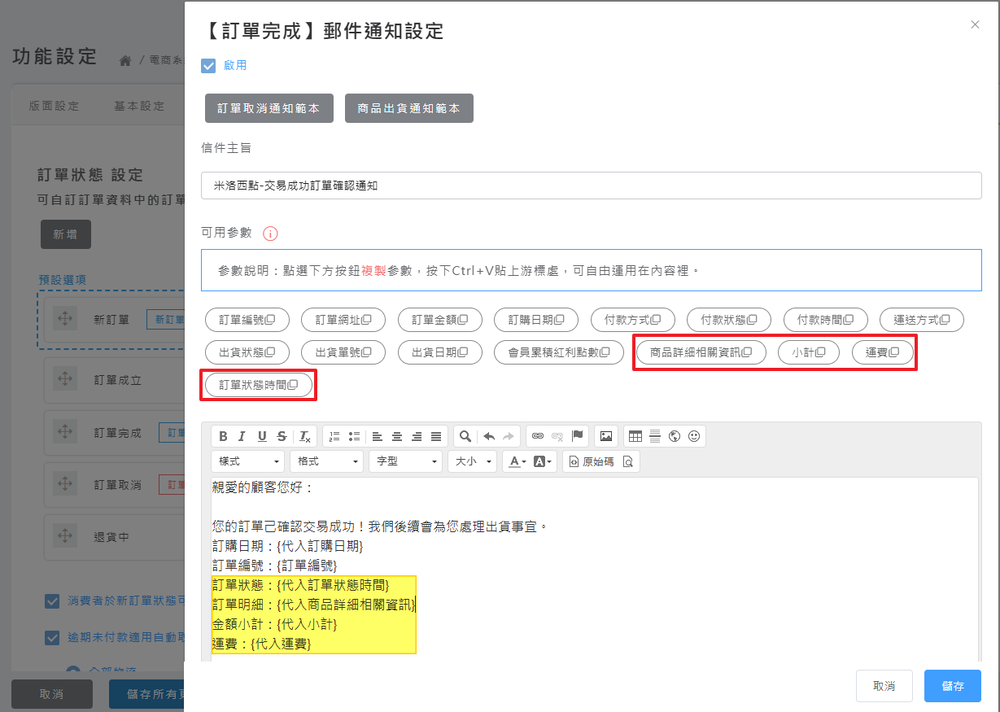This screenshot has width=1000, height=712.
Task: Insert a numbered list
Action: coord(334,436)
